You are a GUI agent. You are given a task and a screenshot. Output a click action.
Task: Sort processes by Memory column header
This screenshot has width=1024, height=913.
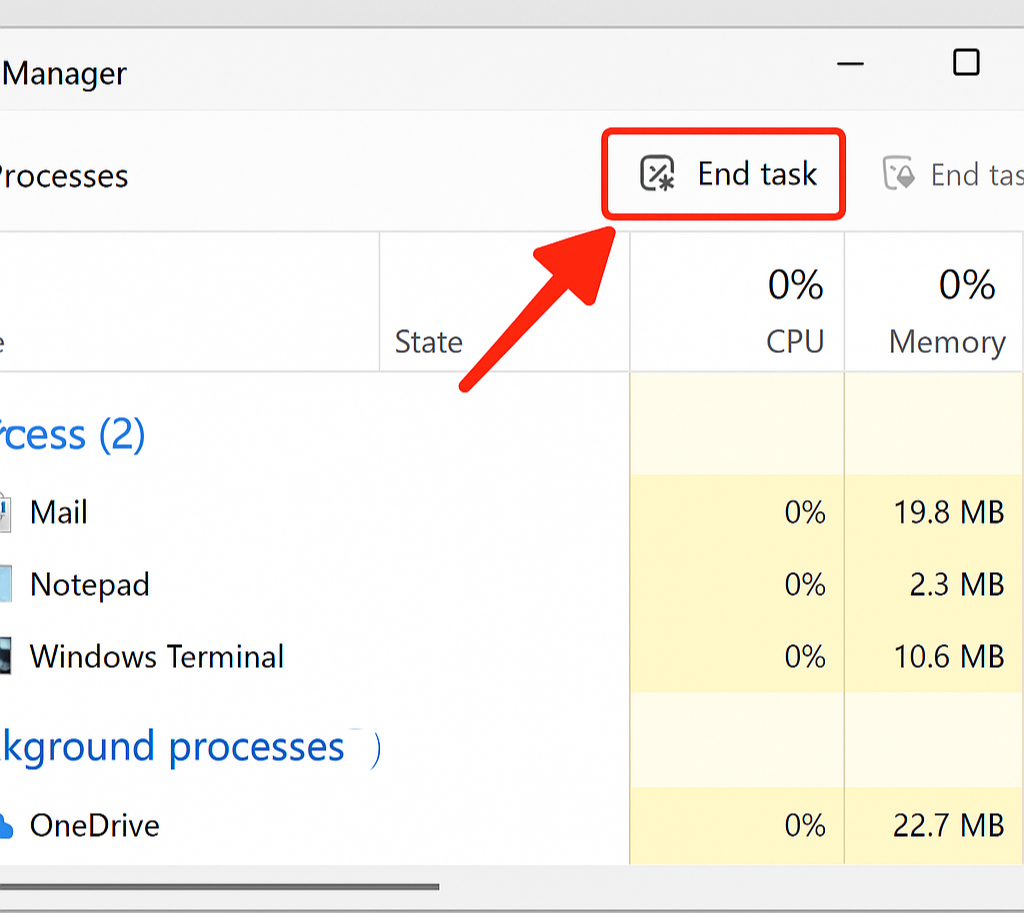click(934, 302)
